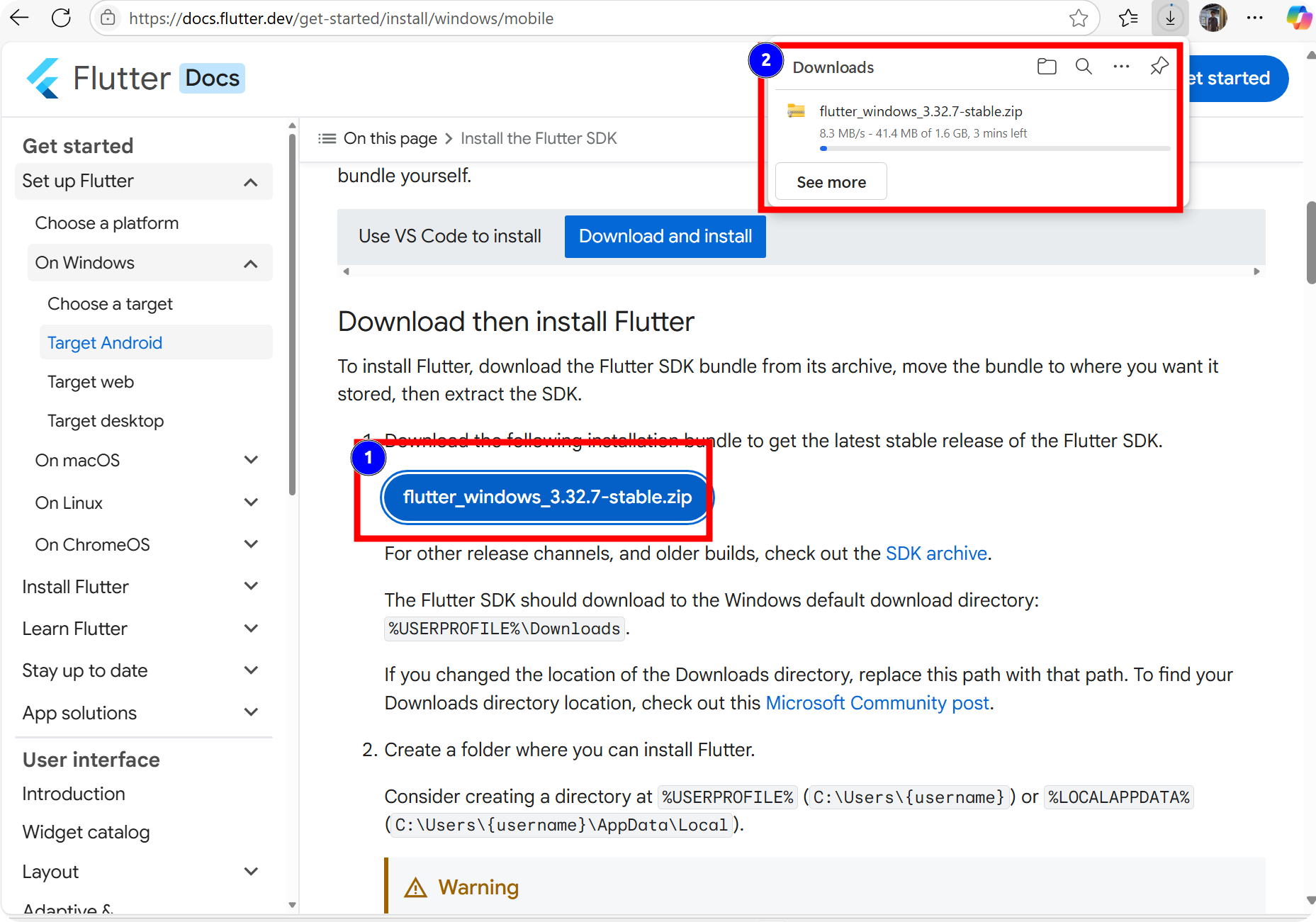Click the downloading zip file name
Screen dimensions: 1316x922
point(921,111)
